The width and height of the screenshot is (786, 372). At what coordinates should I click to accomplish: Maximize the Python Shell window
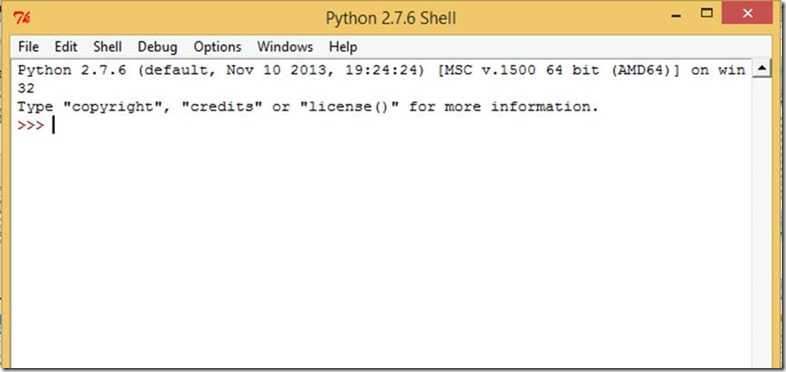pos(706,14)
